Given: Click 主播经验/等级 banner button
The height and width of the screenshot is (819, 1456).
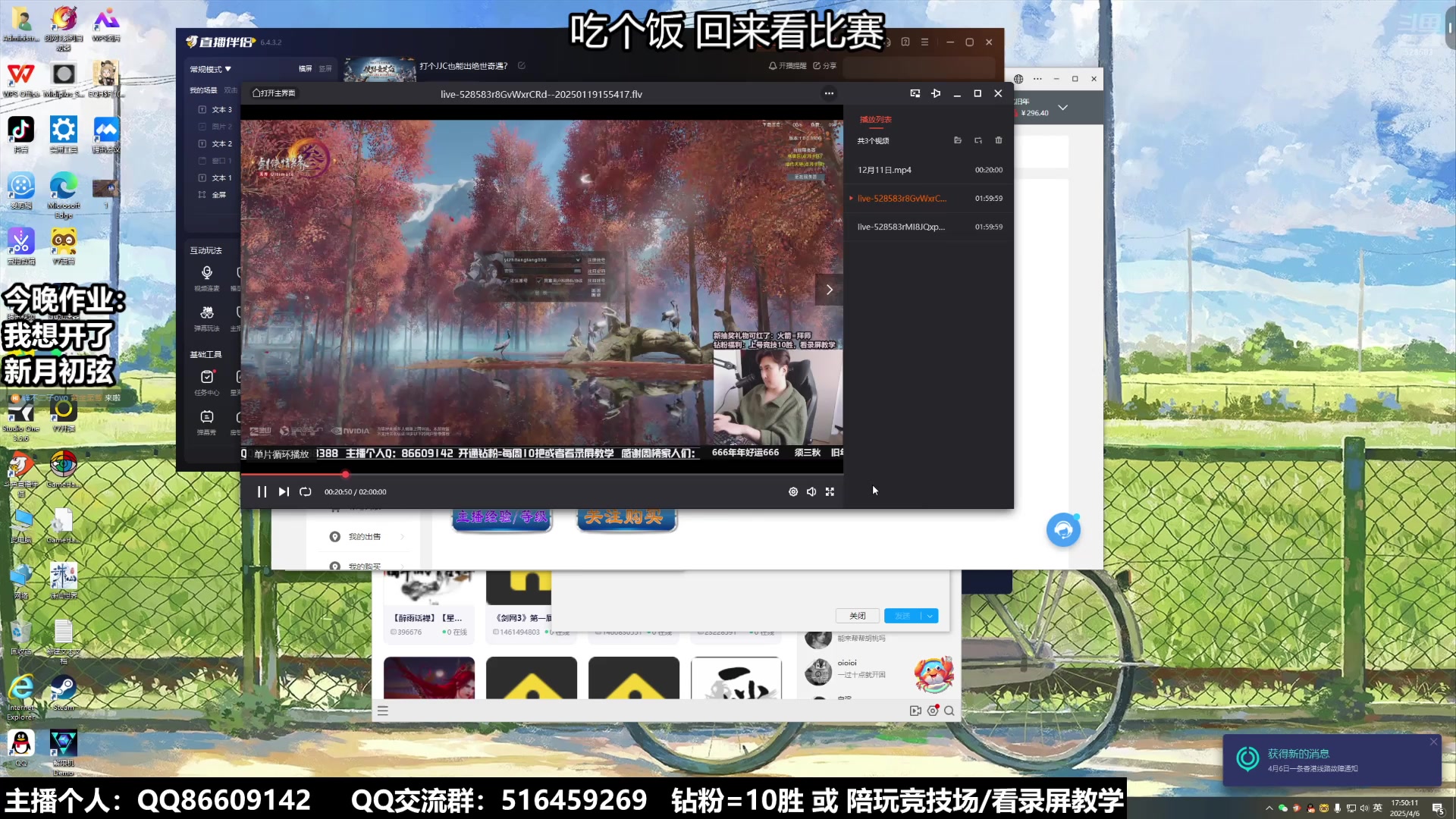Looking at the screenshot, I should click(502, 518).
